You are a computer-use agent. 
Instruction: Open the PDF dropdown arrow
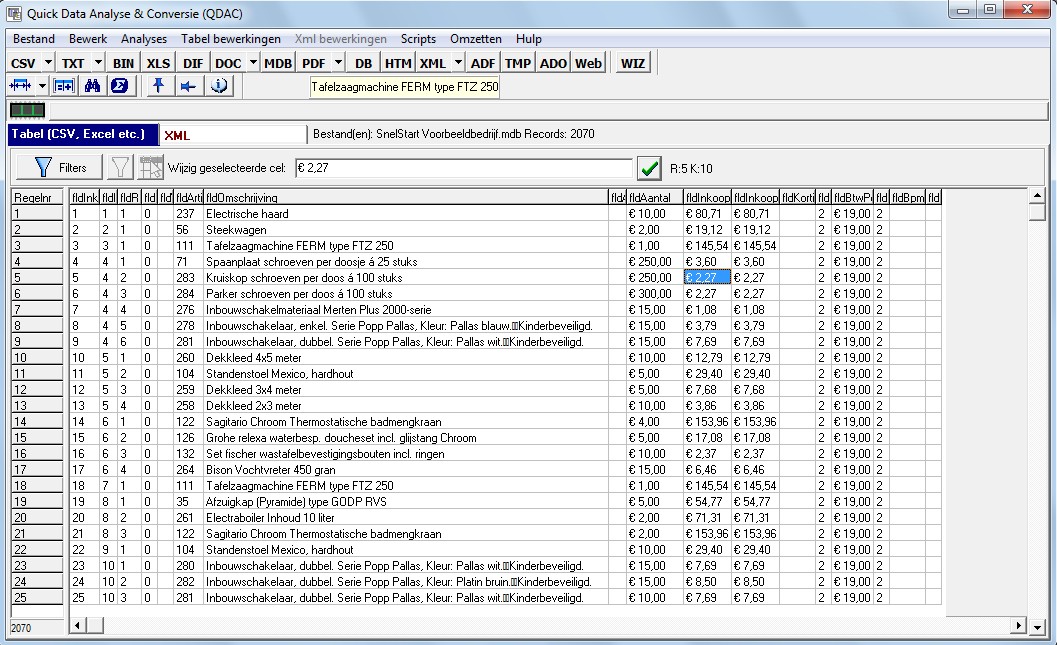(x=339, y=63)
